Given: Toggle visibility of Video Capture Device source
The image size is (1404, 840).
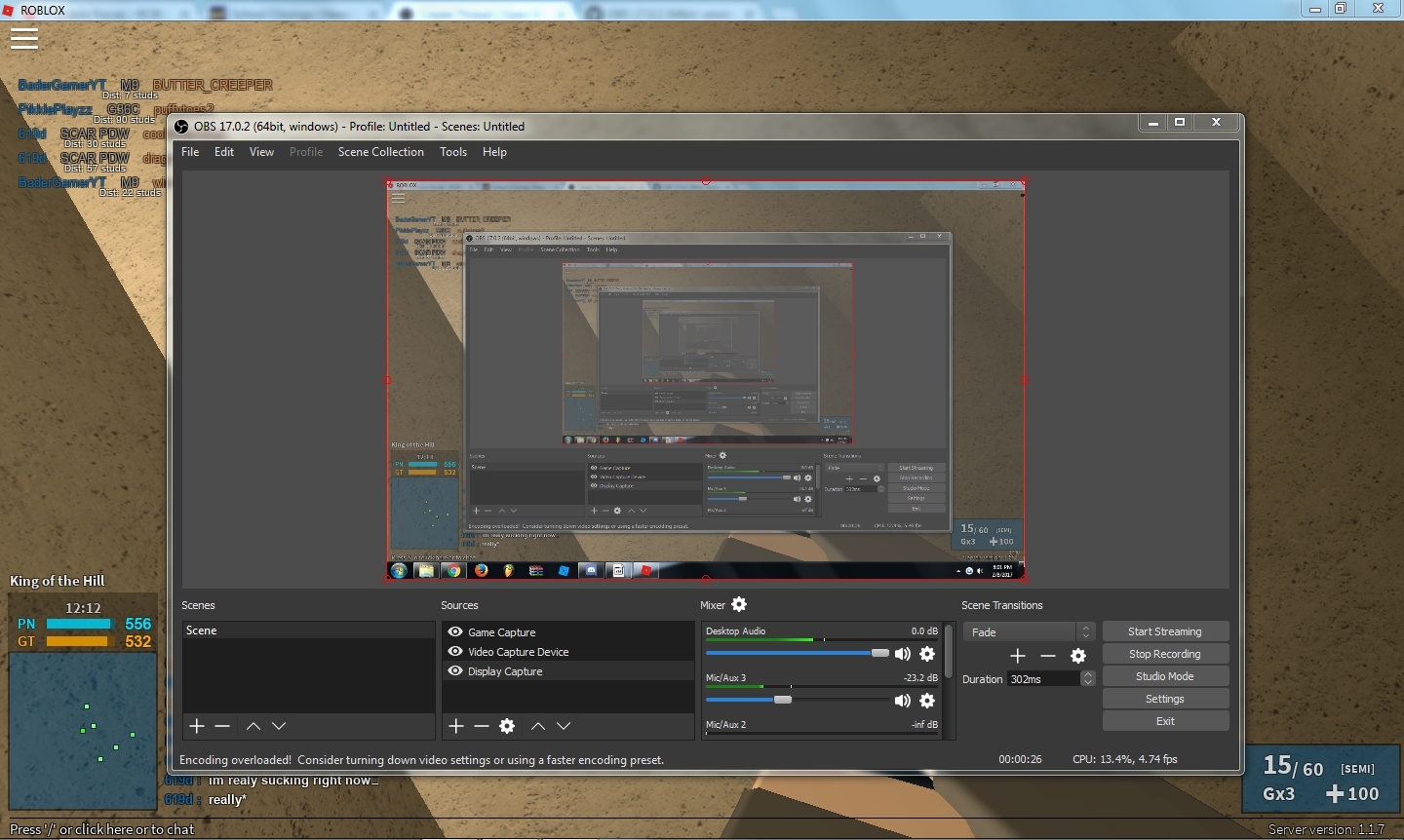Looking at the screenshot, I should click(x=455, y=652).
